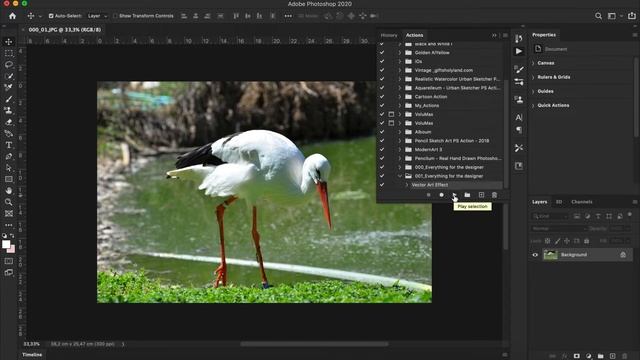The width and height of the screenshot is (640, 360).
Task: Toggle the checkmark for Cartoon Action set
Action: 382,97
